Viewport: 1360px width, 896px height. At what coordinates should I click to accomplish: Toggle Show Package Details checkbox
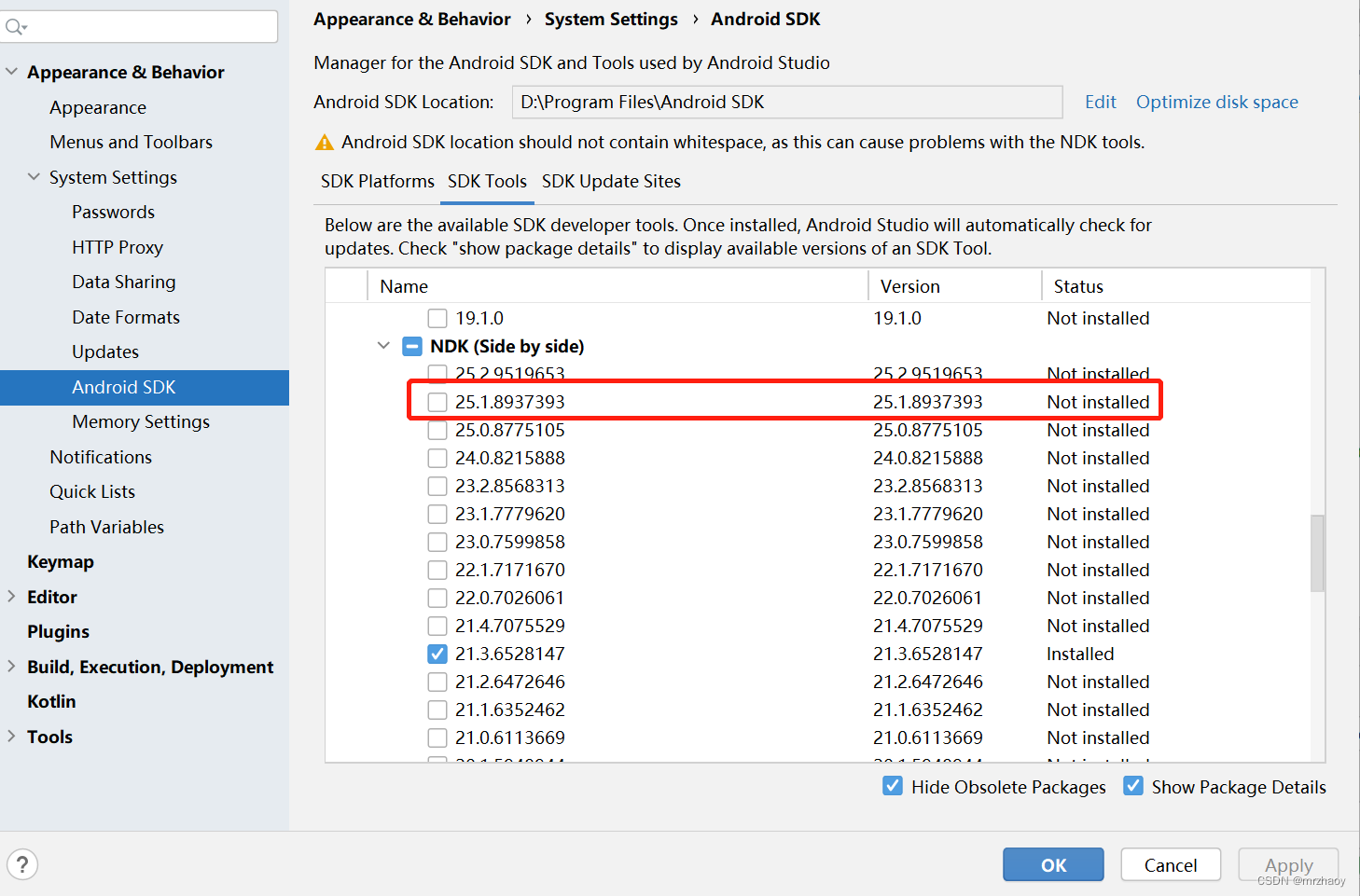1133,786
